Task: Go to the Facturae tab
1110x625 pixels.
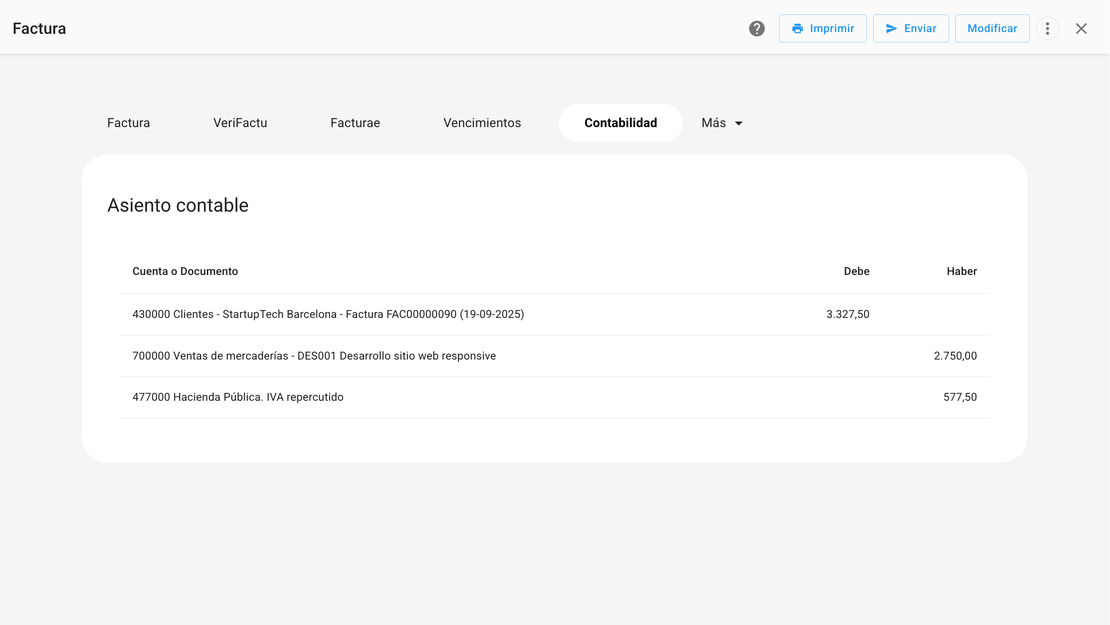Action: 355,123
